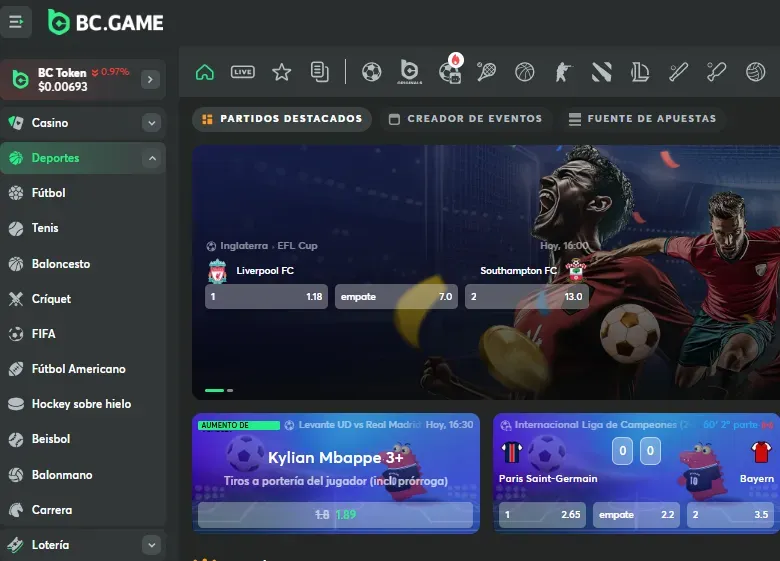Open the sidebar hamburger menu
This screenshot has height=561, width=780.
[16, 21]
